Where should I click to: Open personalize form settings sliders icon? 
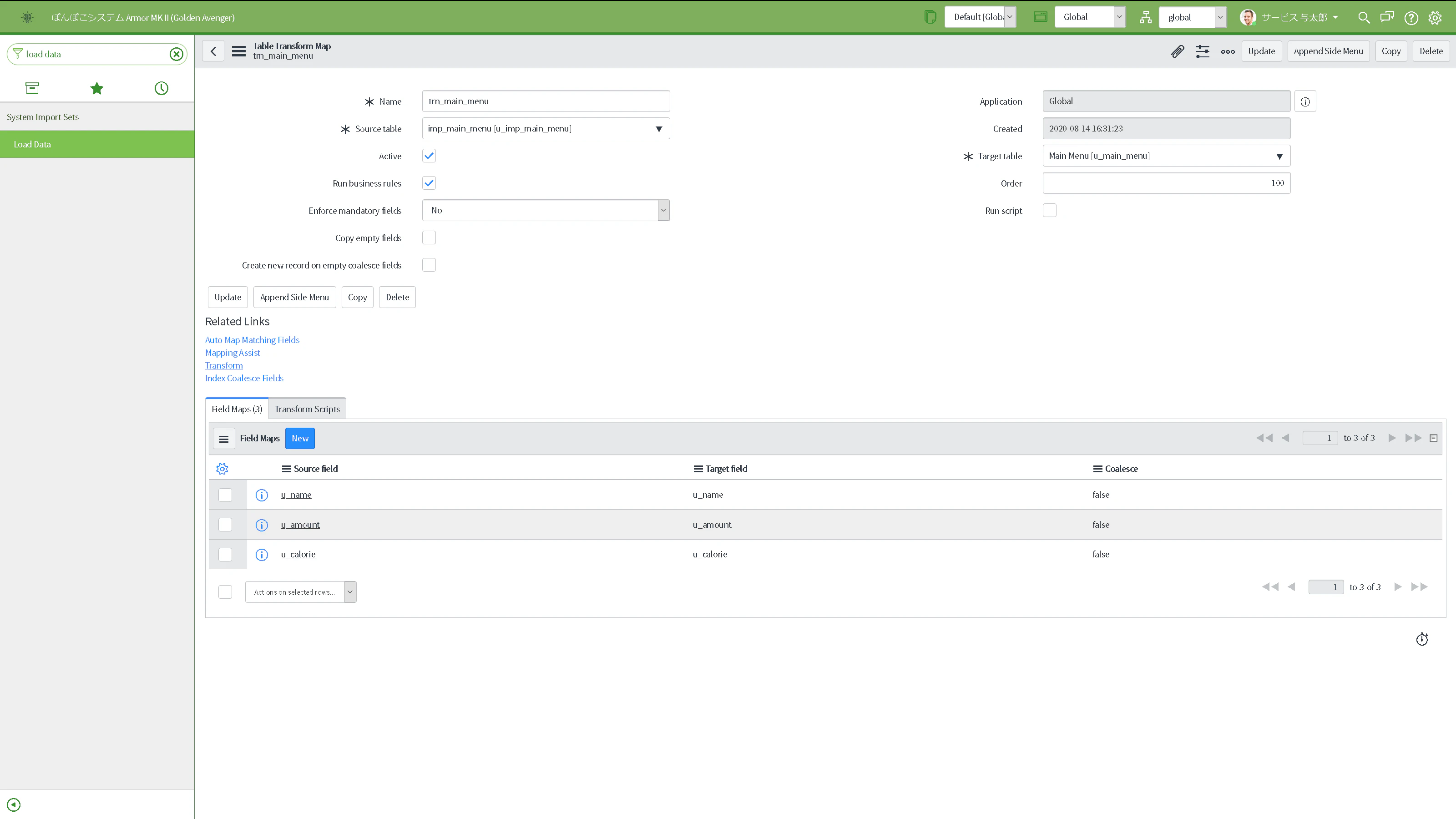click(1202, 51)
